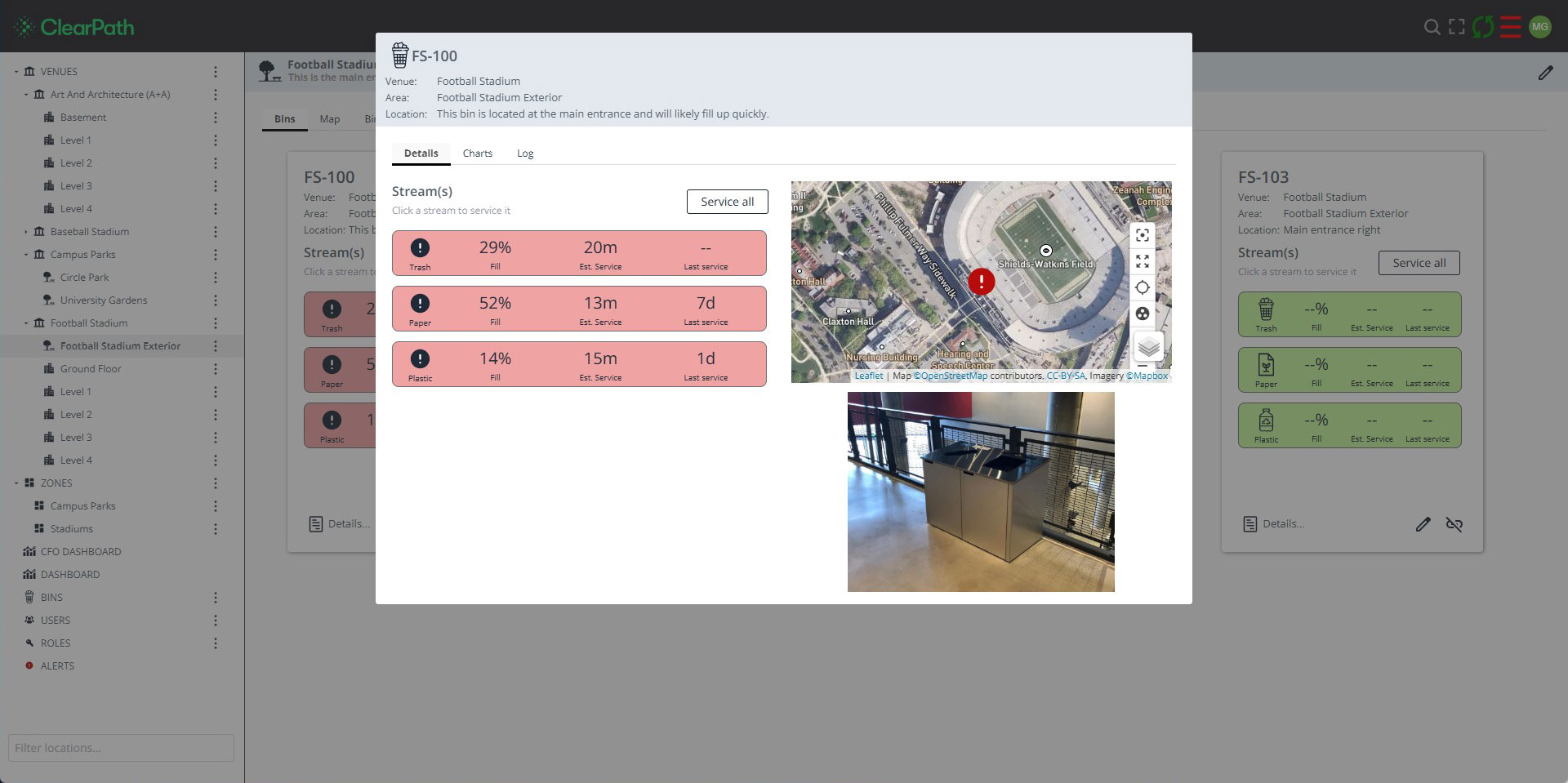Service the FS-103 Paper stream
1568x783 pixels.
click(1350, 370)
